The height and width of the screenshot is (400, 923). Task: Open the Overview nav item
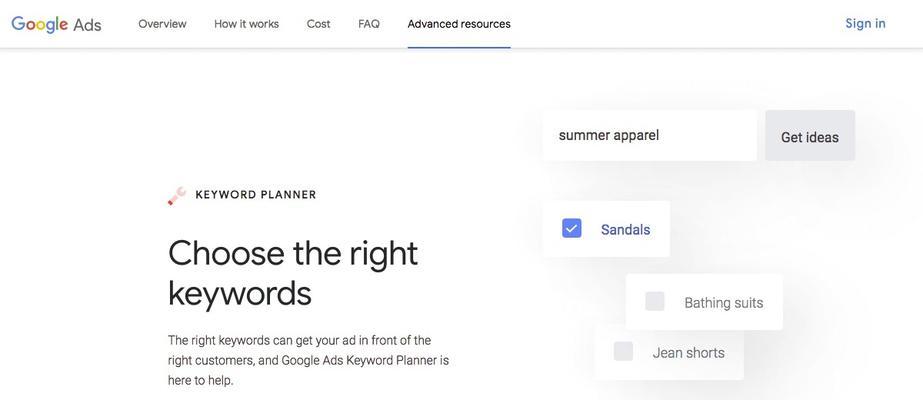click(162, 24)
